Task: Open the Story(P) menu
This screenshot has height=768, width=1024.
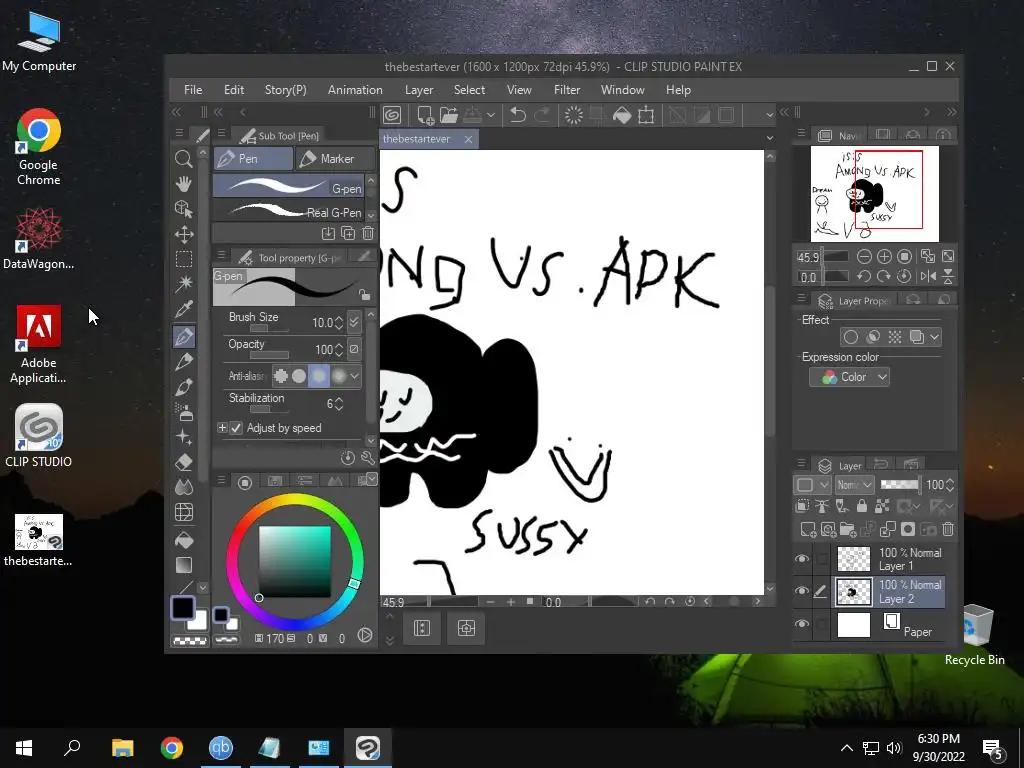Action: coord(285,89)
